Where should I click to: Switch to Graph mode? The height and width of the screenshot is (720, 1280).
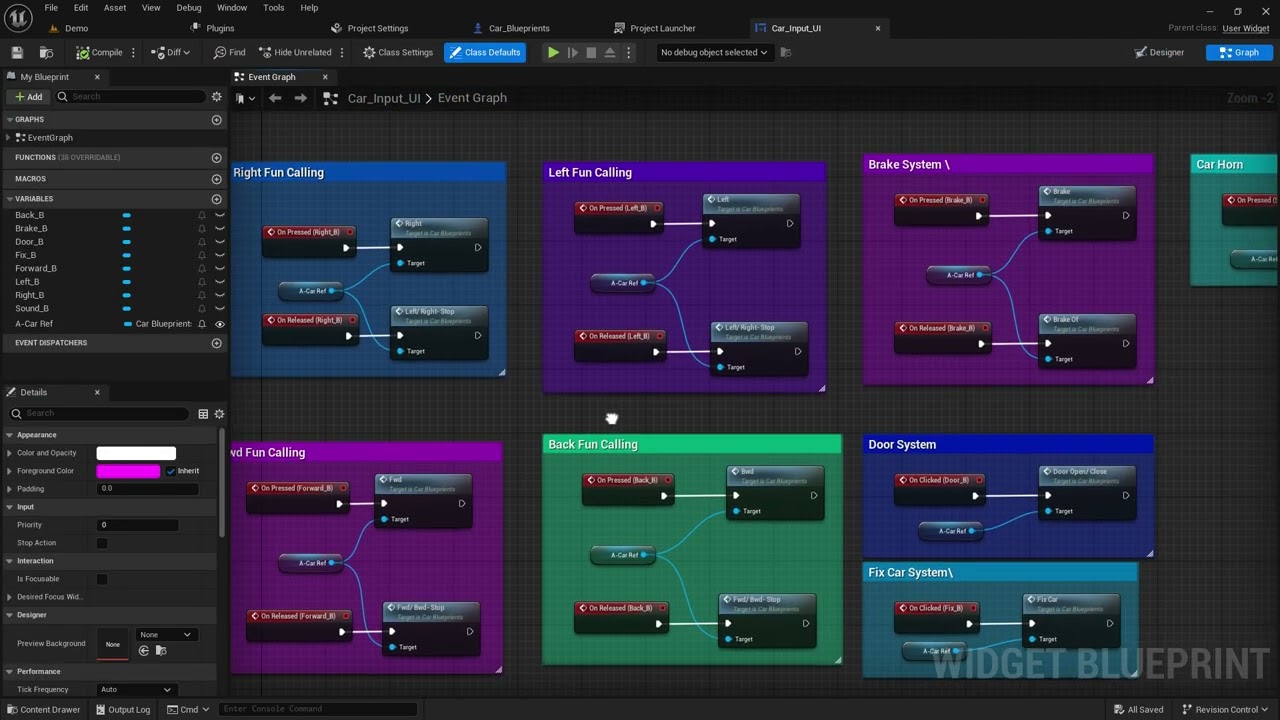click(x=1239, y=52)
